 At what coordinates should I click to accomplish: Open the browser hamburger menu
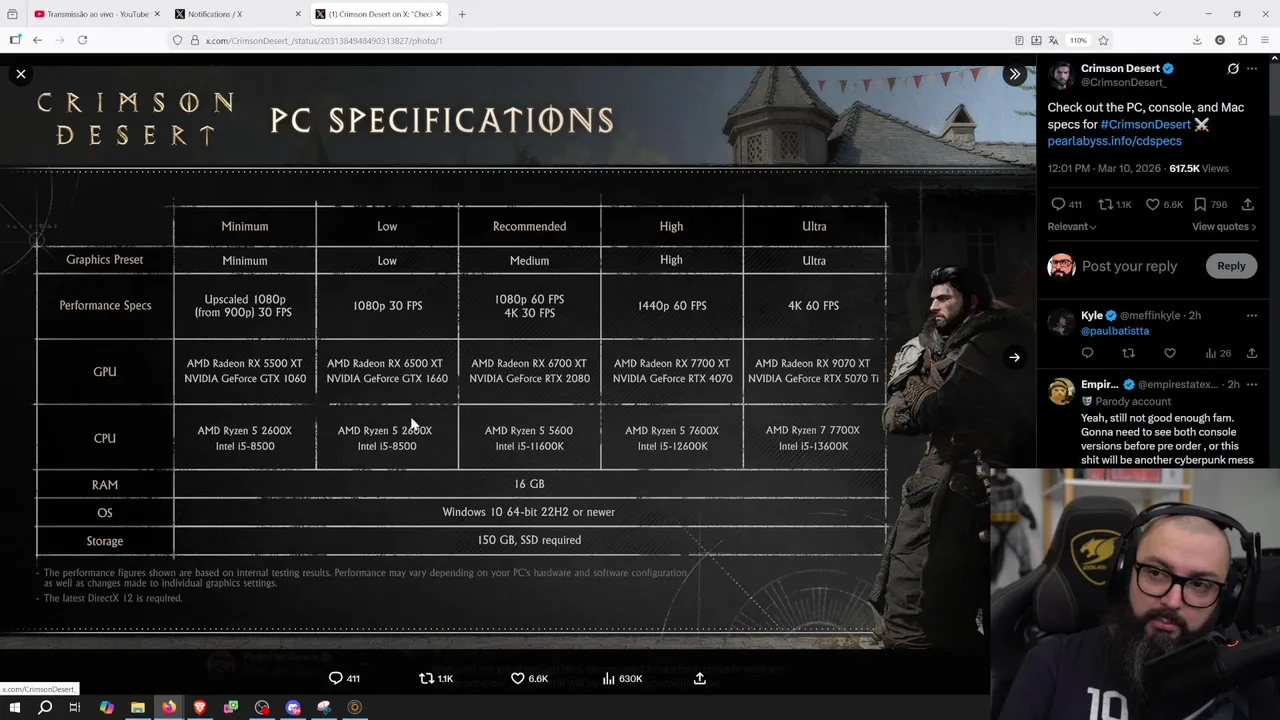tap(1265, 40)
